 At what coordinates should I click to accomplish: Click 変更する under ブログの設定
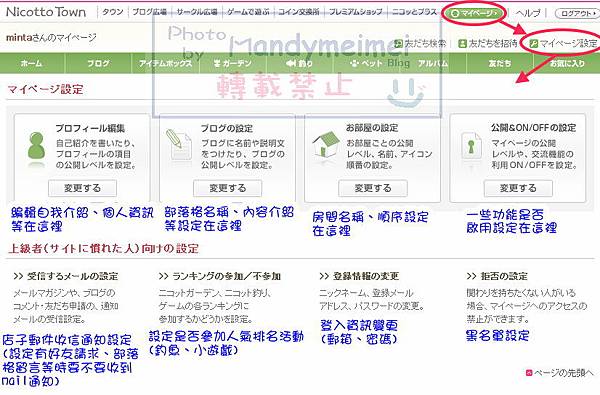[x=227, y=188]
